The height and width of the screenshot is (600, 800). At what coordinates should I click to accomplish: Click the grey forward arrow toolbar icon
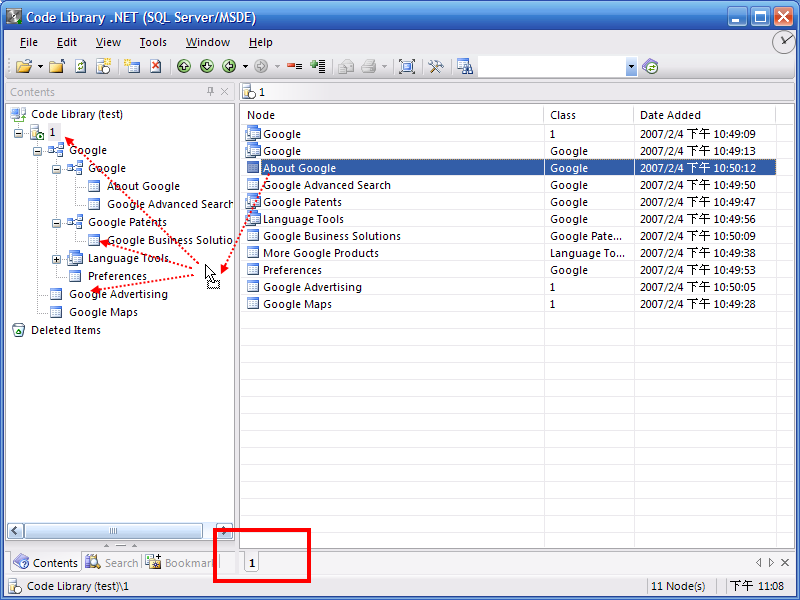(261, 66)
